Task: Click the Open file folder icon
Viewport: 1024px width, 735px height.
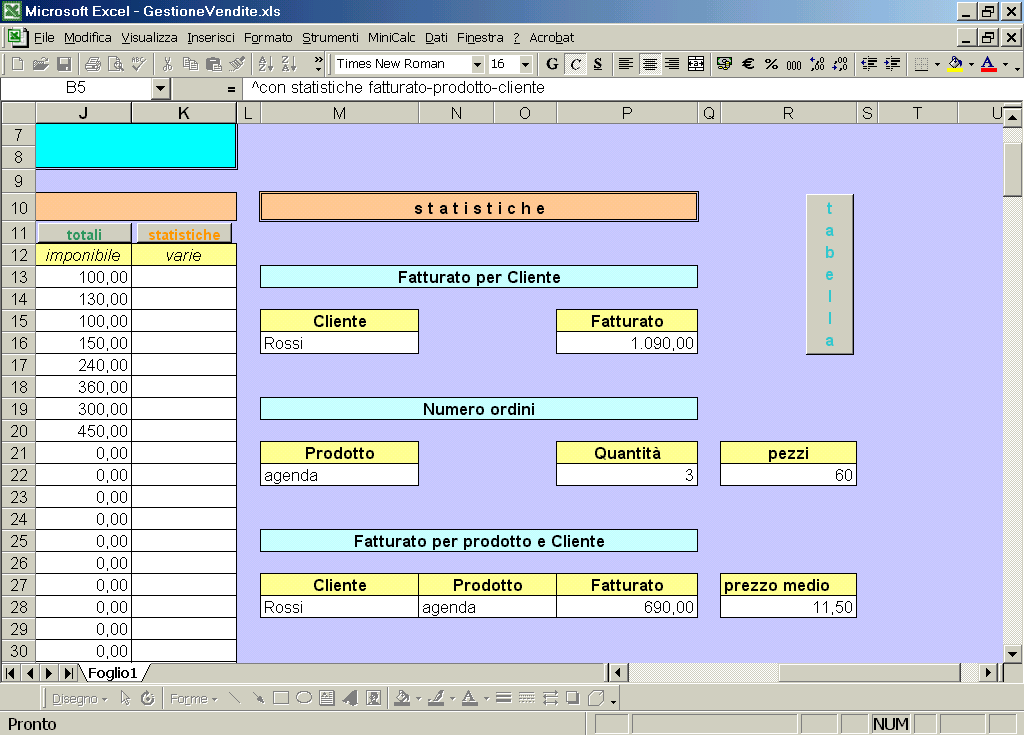Action: point(40,63)
